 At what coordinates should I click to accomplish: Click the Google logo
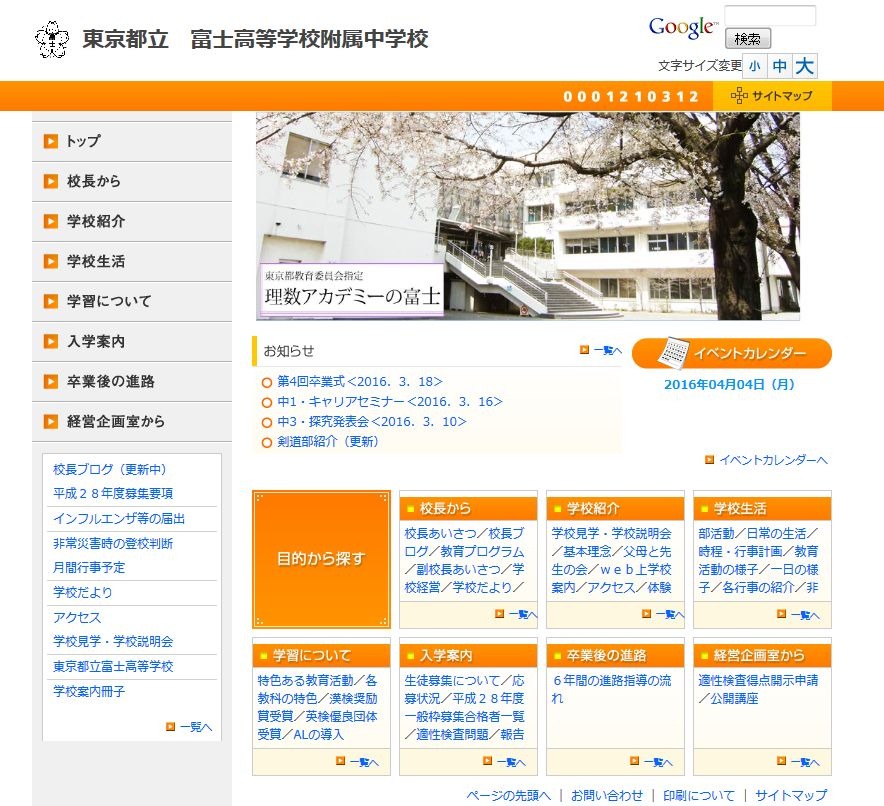683,28
